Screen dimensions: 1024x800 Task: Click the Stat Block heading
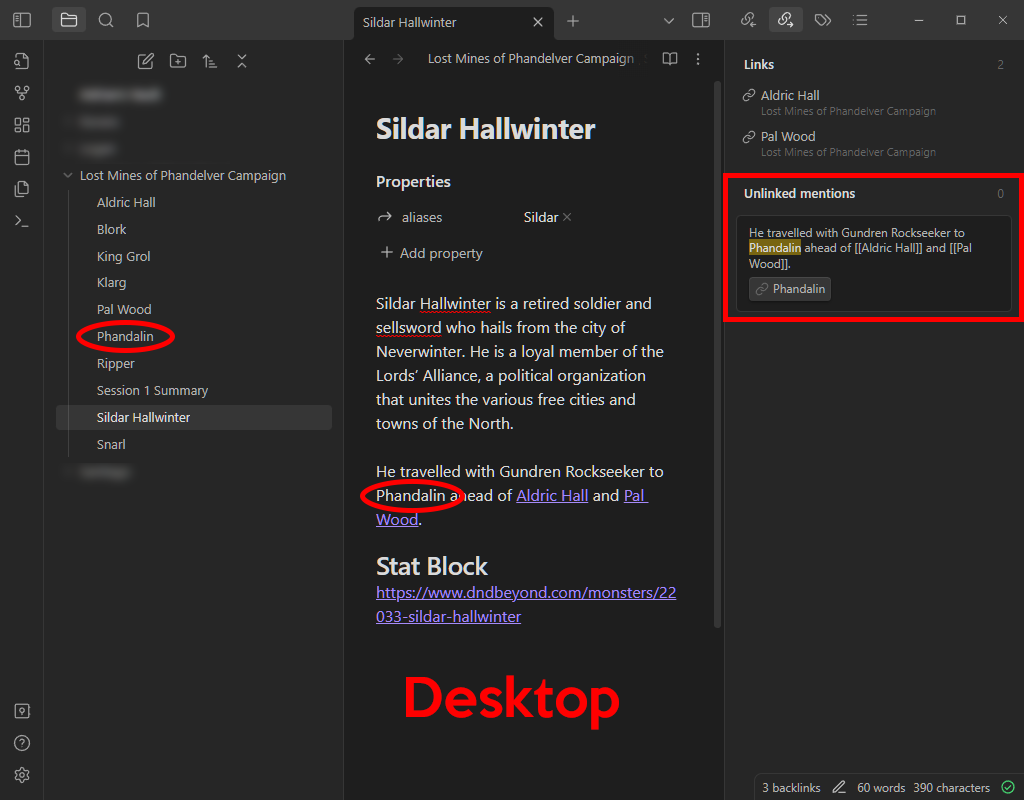pos(432,566)
